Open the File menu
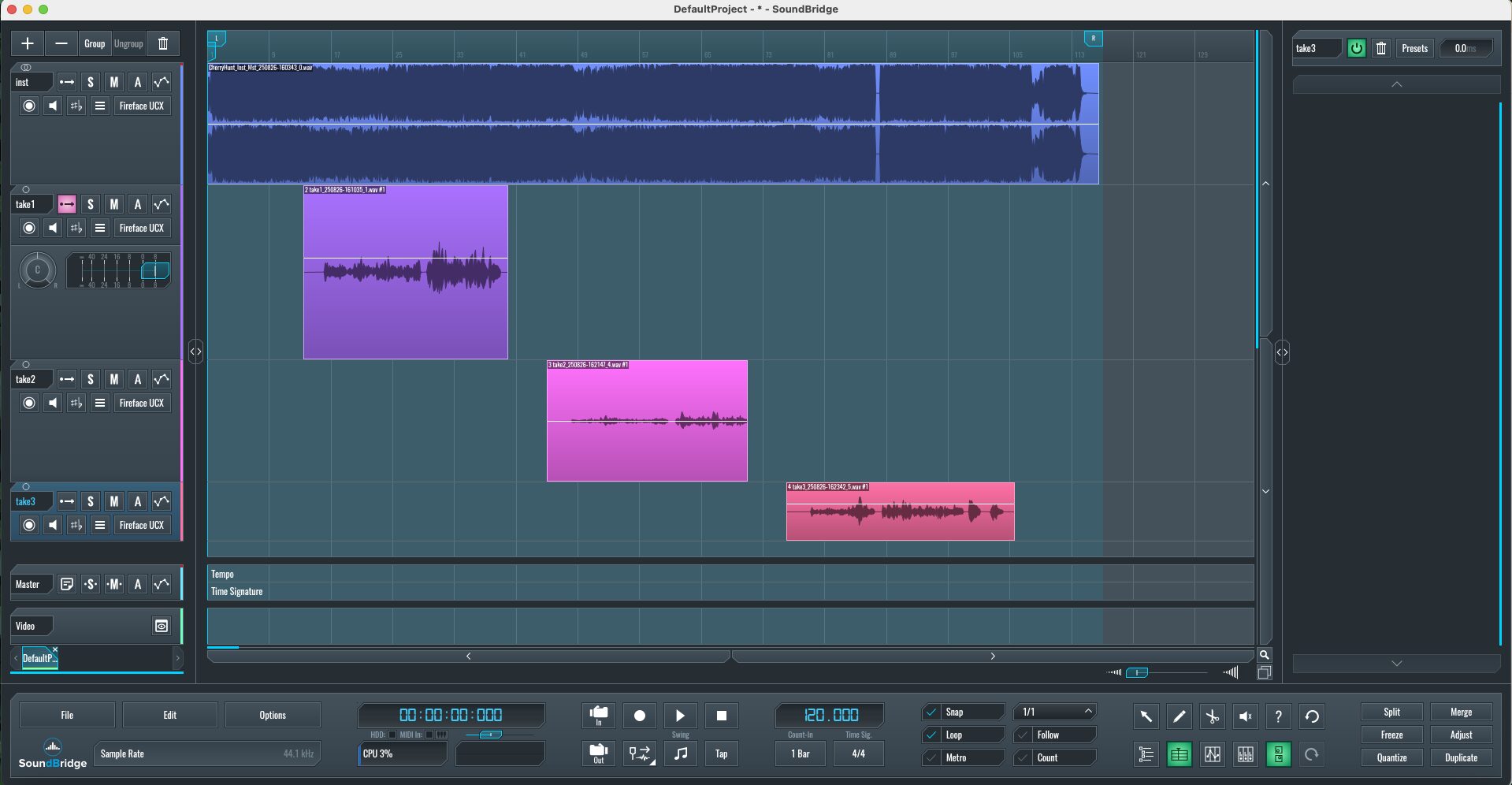 pyautogui.click(x=67, y=715)
